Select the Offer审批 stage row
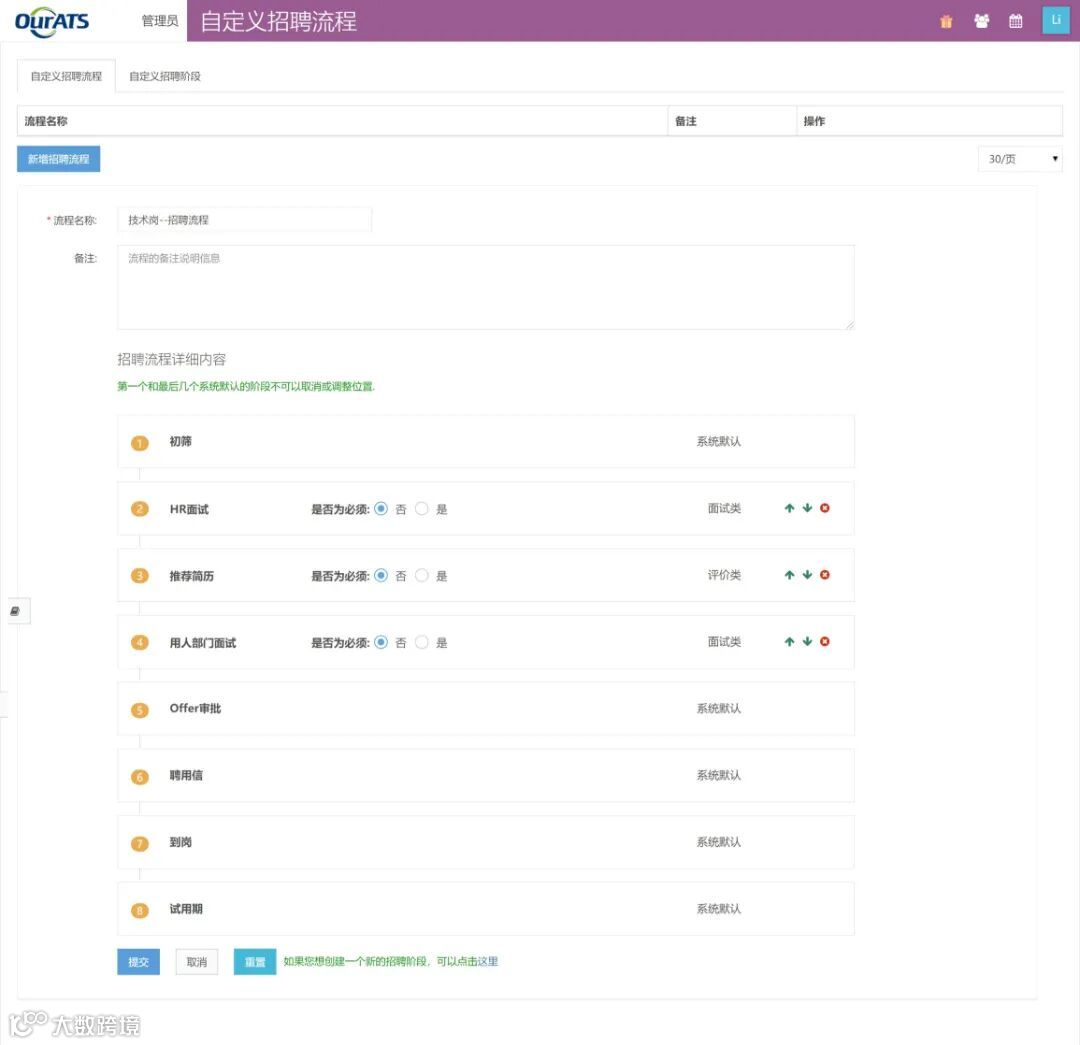The image size is (1080, 1045). pyautogui.click(x=486, y=709)
